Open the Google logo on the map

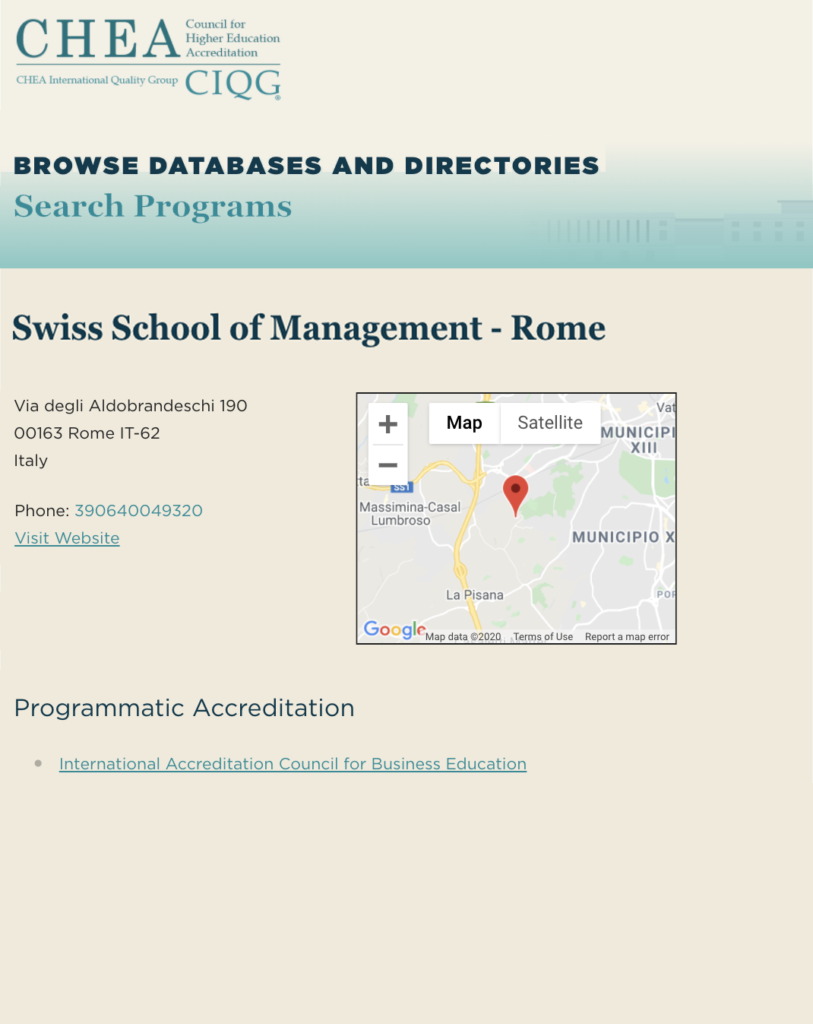393,630
